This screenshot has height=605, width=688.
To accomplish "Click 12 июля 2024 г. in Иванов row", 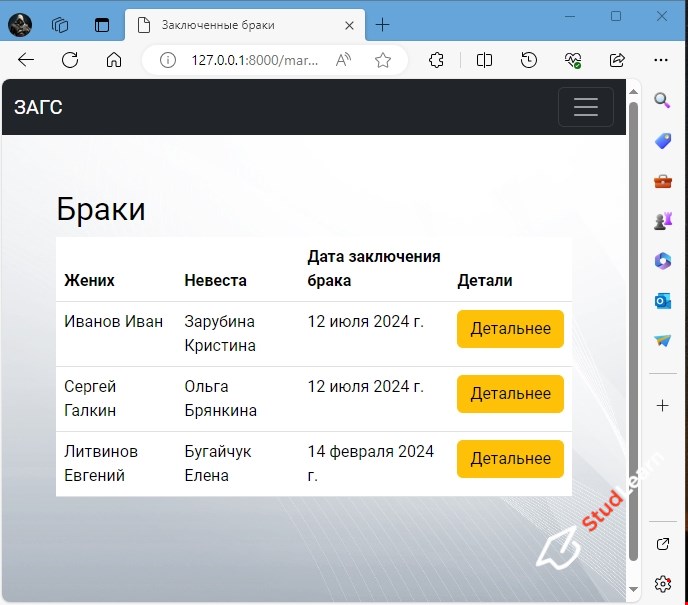I will tap(366, 322).
